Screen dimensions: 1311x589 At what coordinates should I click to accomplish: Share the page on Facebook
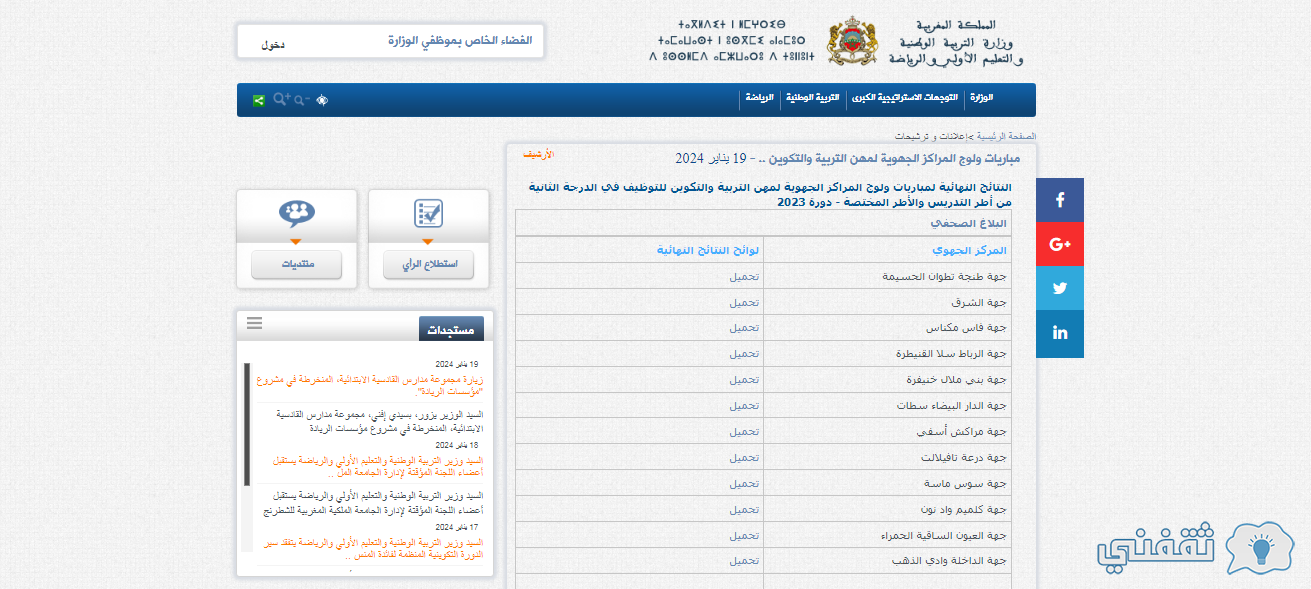pyautogui.click(x=1060, y=201)
